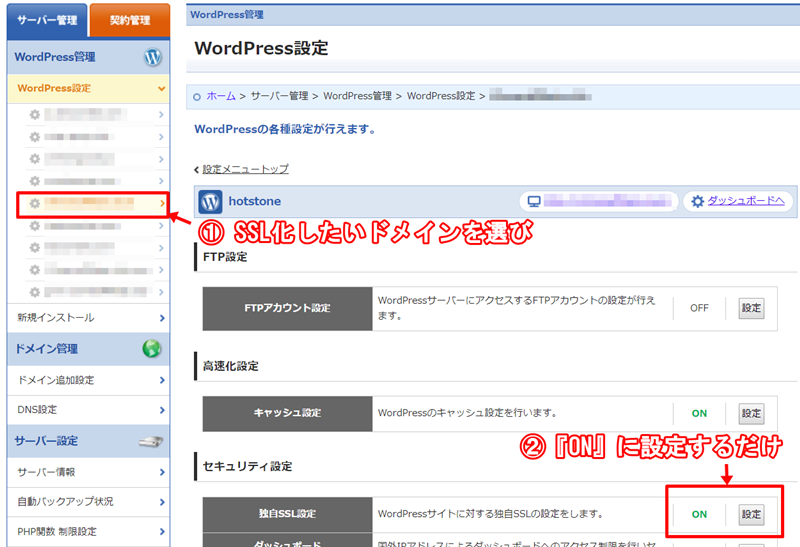This screenshot has height=547, width=800.
Task: Click the WordPress管理 breadcrumb text
Action: click(x=357, y=96)
